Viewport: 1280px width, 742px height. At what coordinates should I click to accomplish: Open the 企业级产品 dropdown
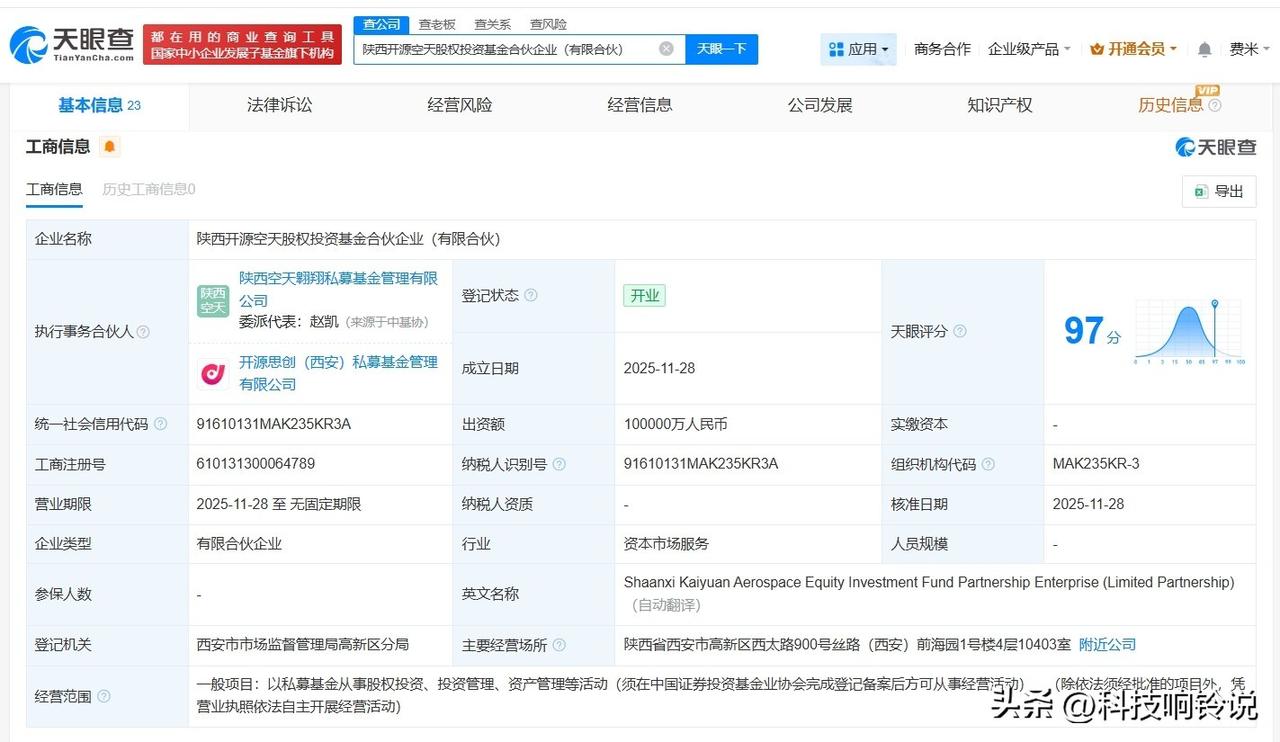(x=1025, y=48)
